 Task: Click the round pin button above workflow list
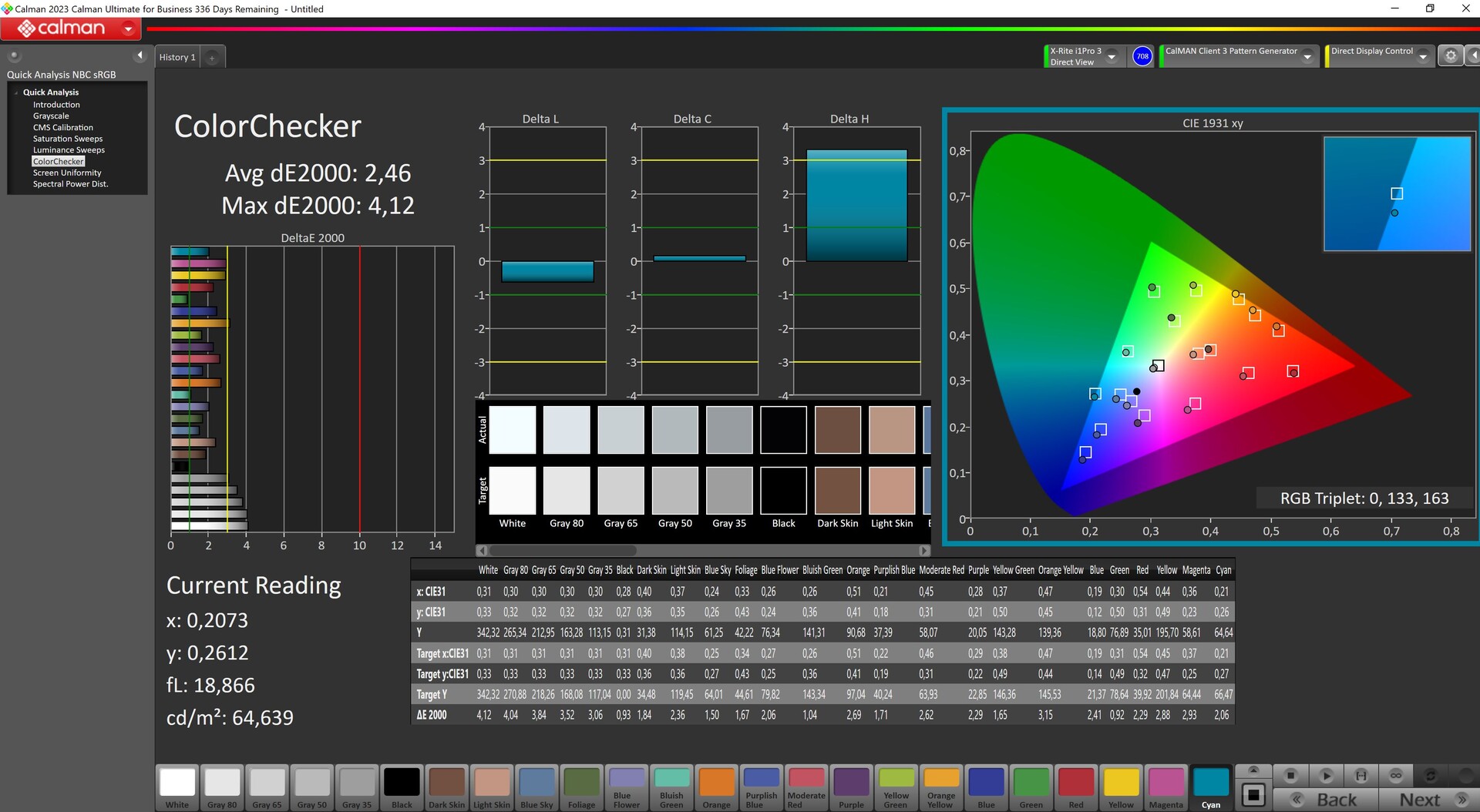[14, 55]
